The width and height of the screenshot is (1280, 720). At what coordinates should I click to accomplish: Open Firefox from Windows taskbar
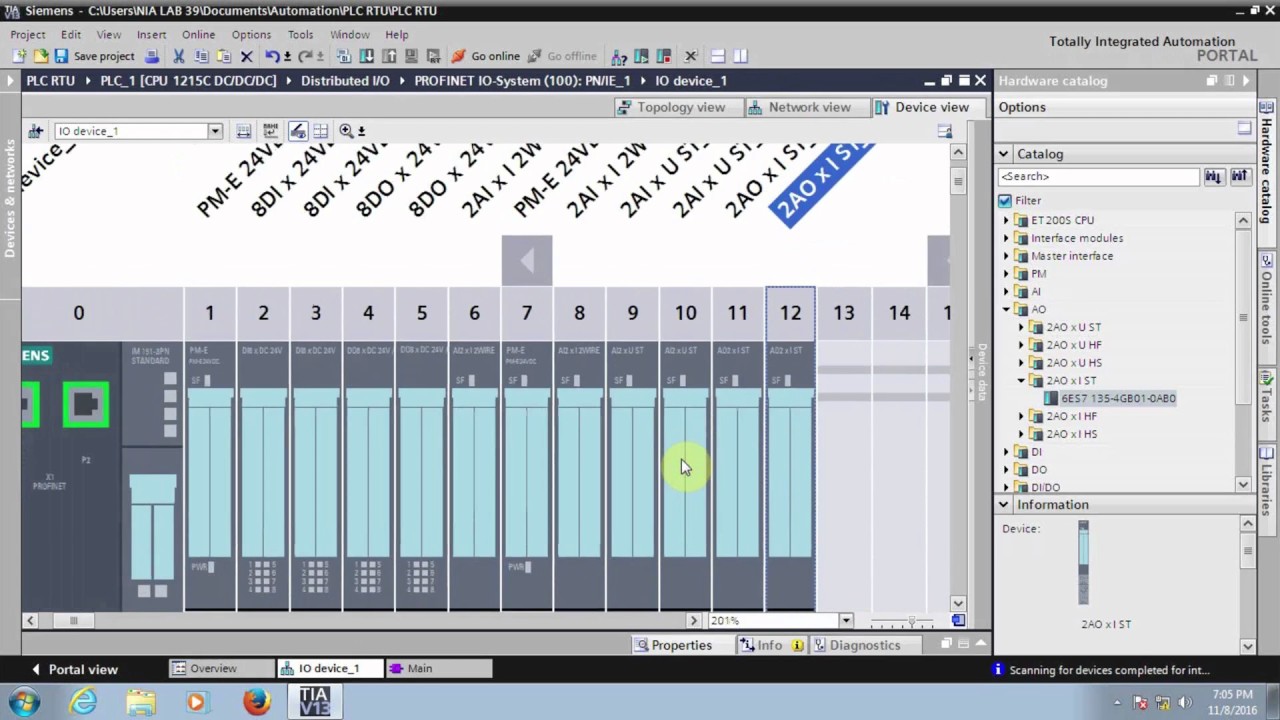257,702
